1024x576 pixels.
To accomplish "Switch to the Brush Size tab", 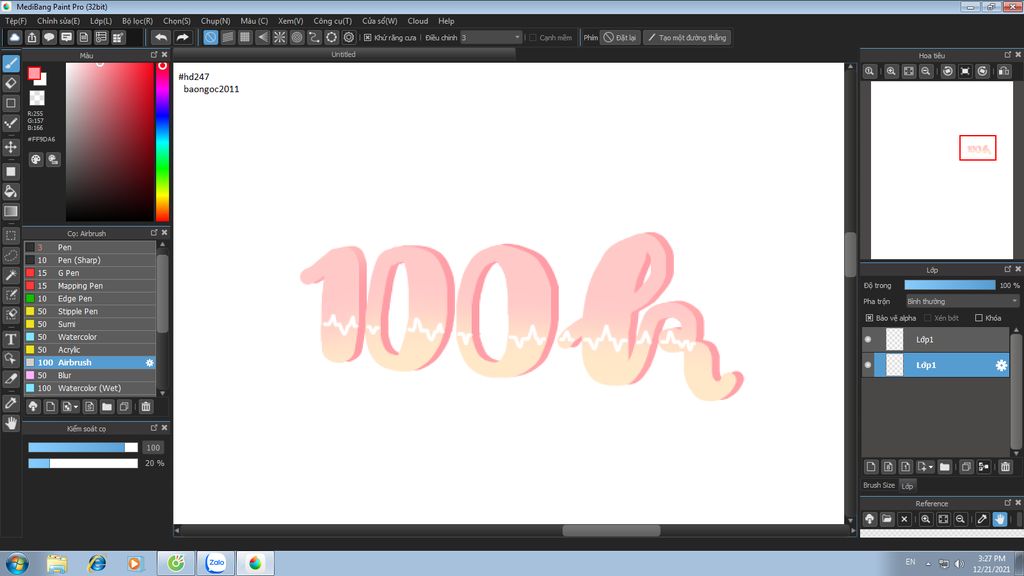I will click(x=879, y=485).
